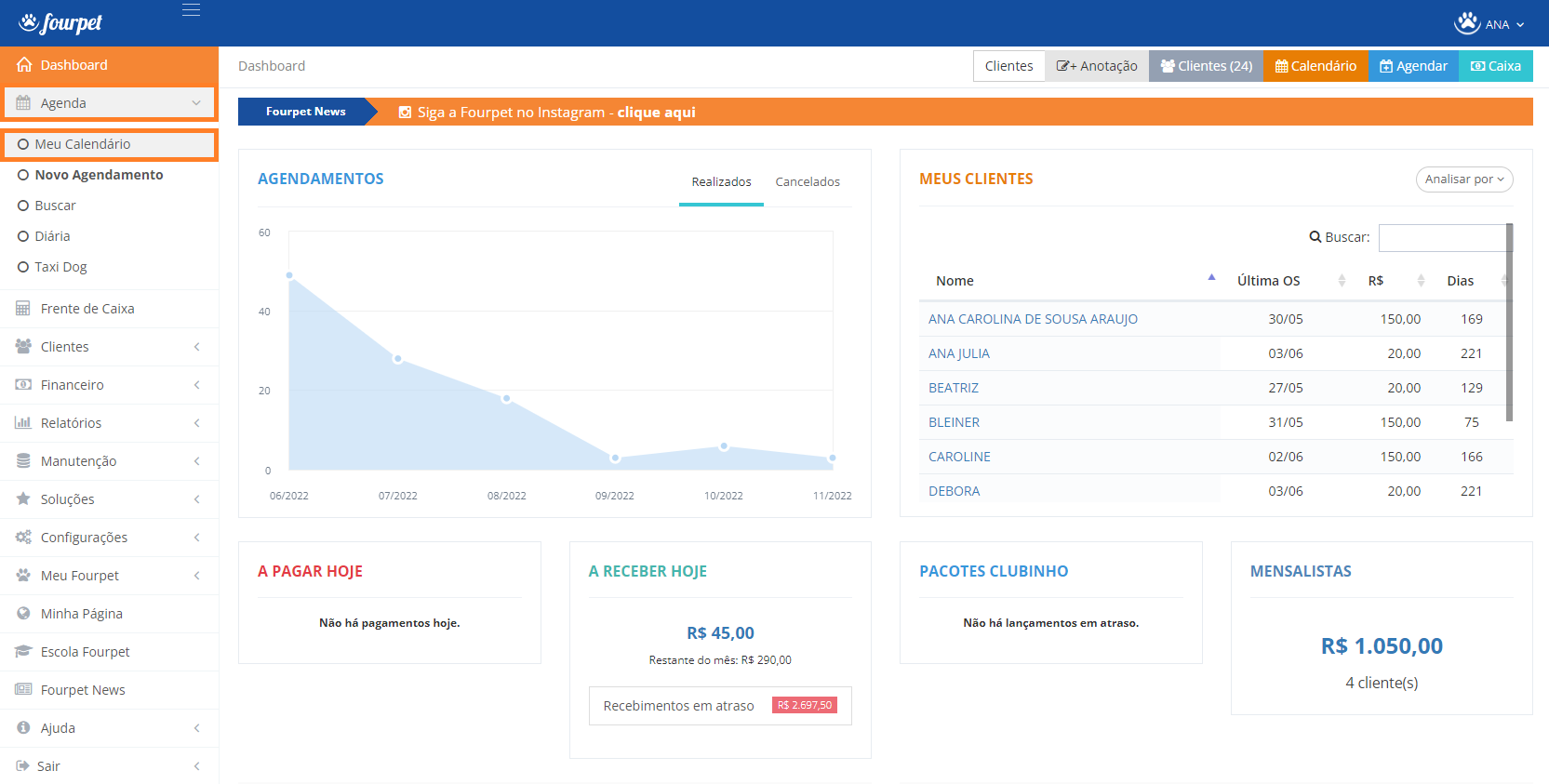Select Meu Calendário circle marker
The height and width of the screenshot is (784, 1549).
pyautogui.click(x=23, y=144)
